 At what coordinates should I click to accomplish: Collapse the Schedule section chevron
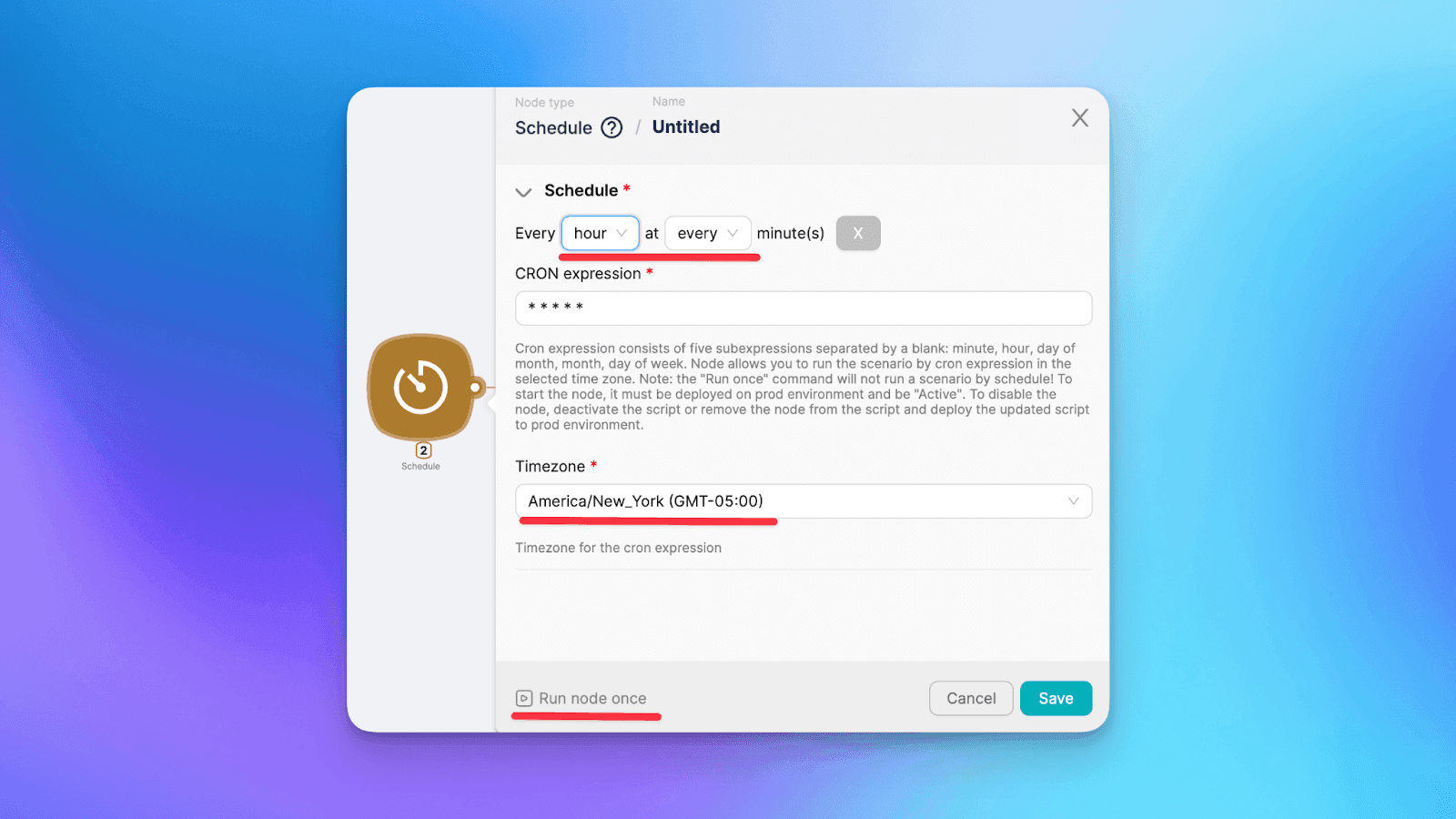pos(523,192)
